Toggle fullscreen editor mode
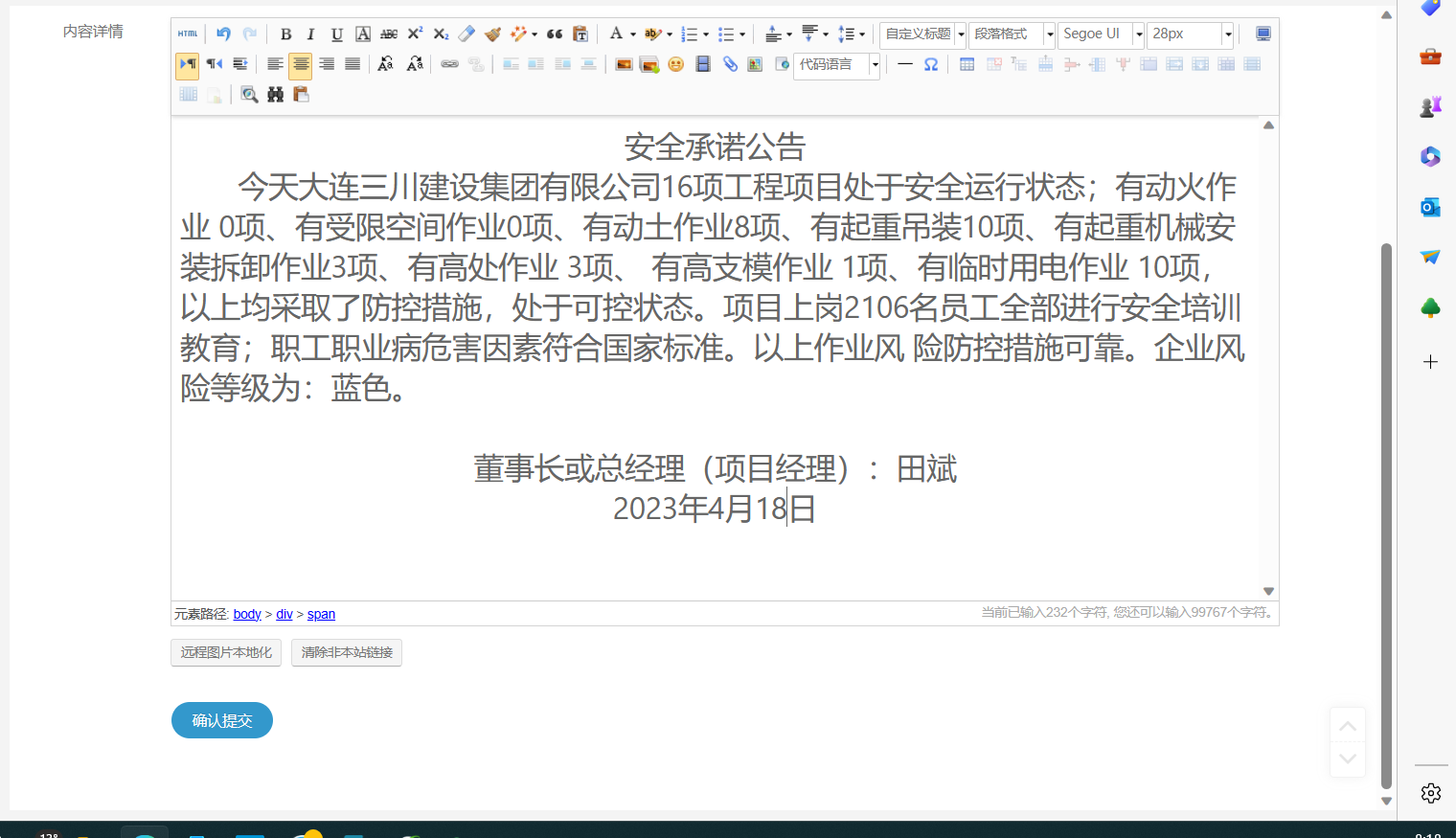 point(1263,34)
